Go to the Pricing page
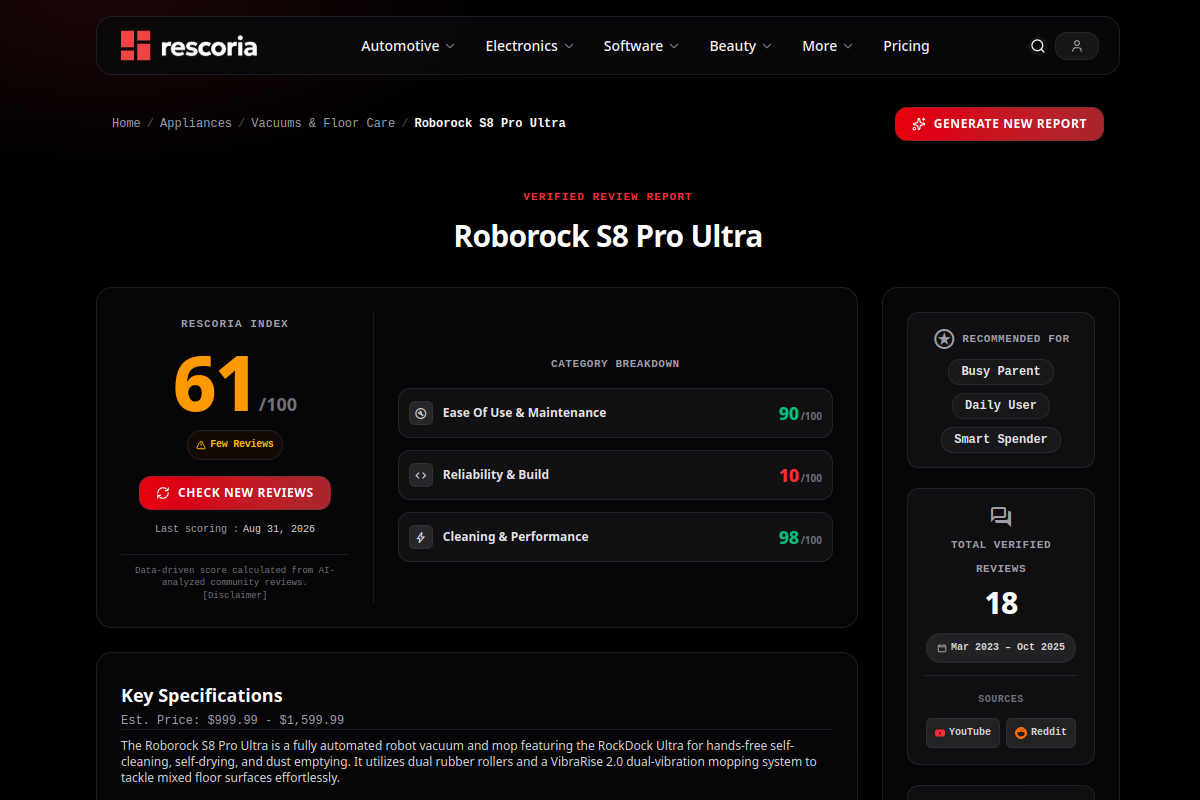 tap(906, 46)
